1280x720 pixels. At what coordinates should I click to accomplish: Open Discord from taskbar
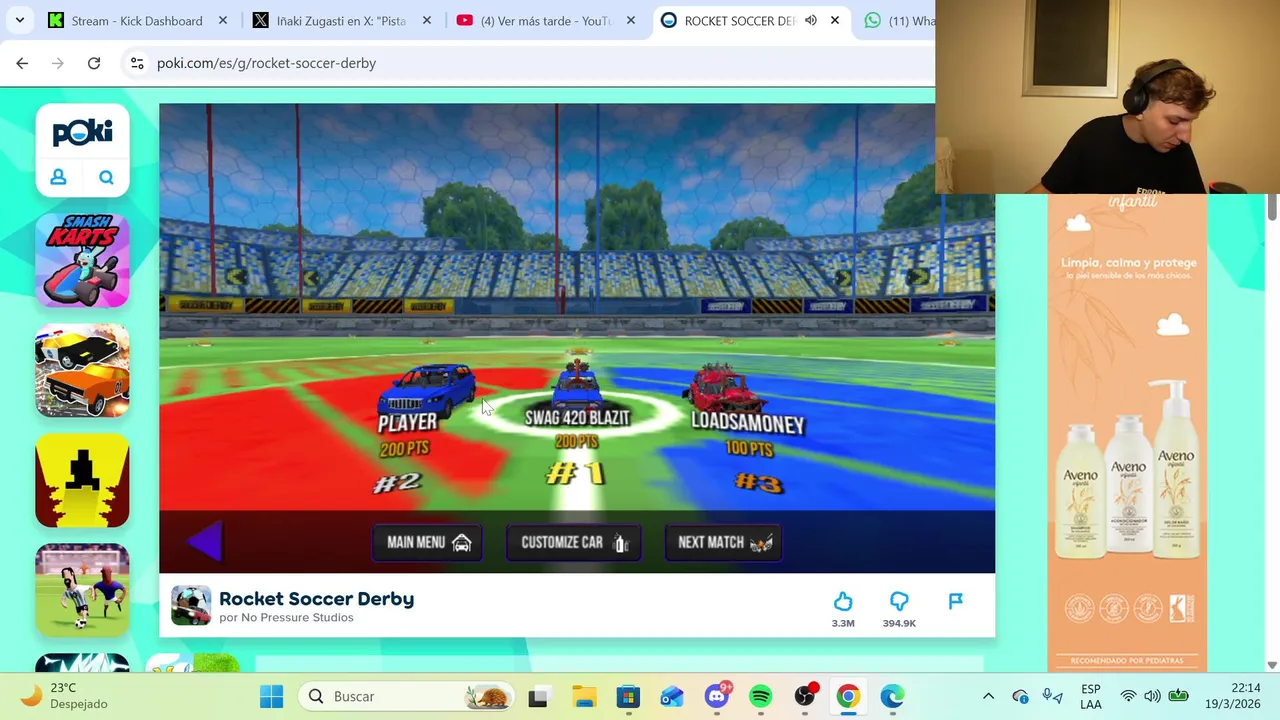click(716, 696)
